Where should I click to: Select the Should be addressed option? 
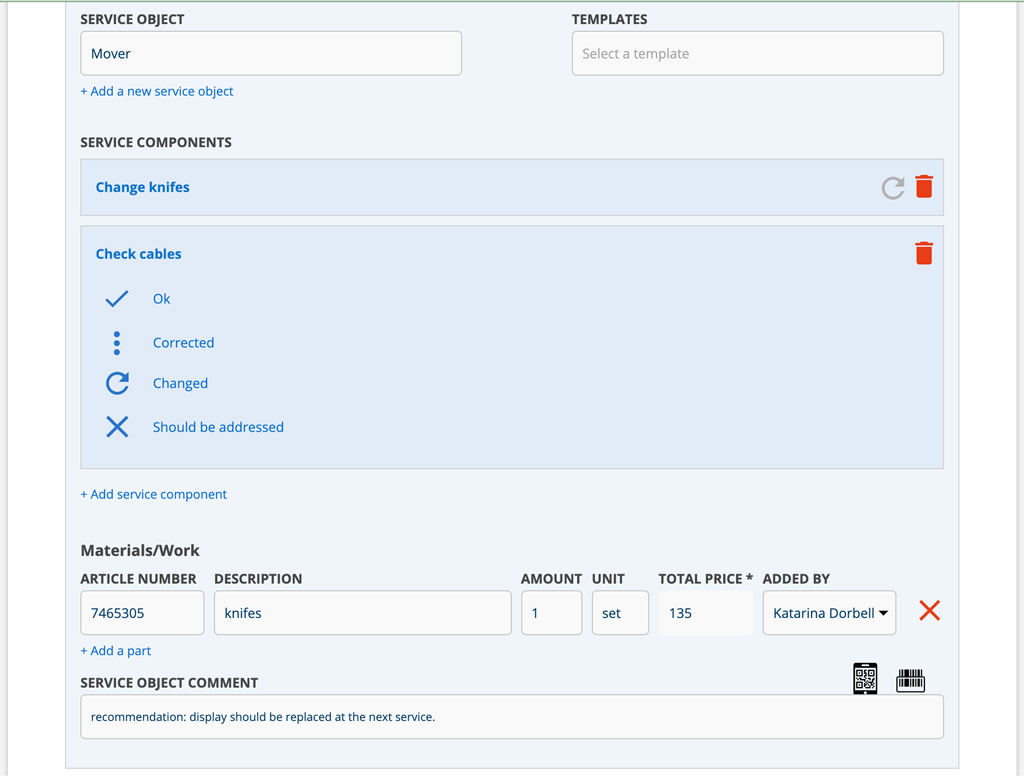point(218,427)
